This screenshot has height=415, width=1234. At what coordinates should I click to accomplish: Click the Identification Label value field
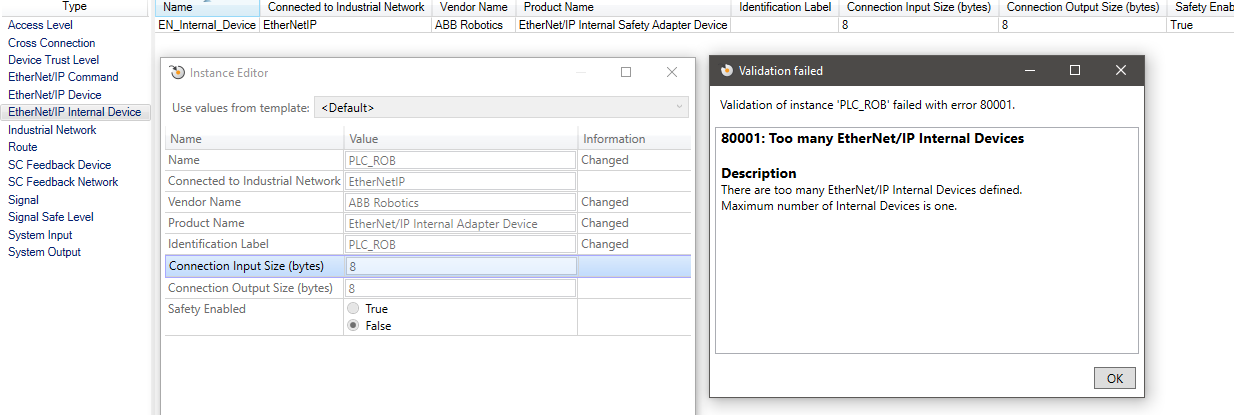point(461,244)
